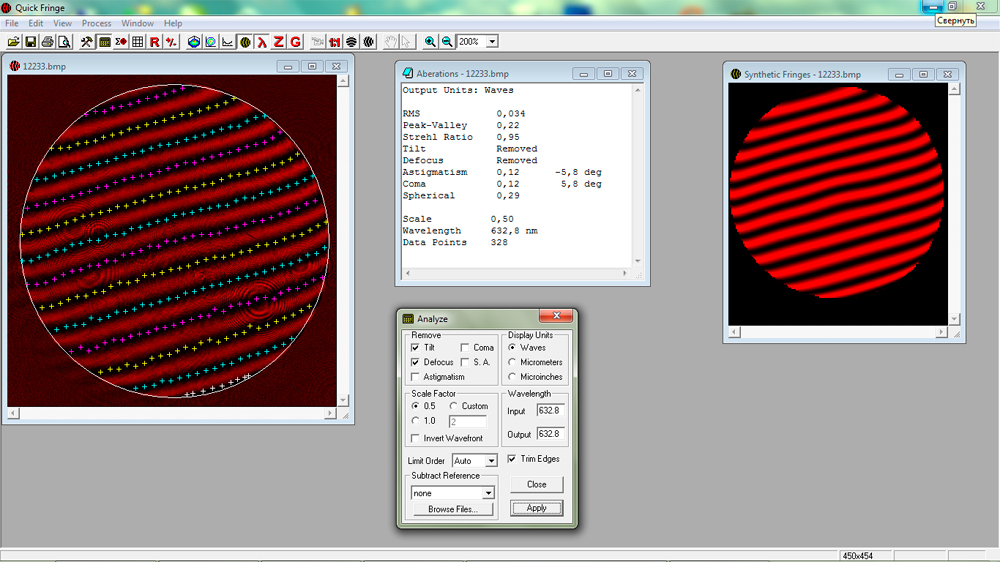Click the profile graph toolbar icon
The image size is (1000, 562).
228,42
